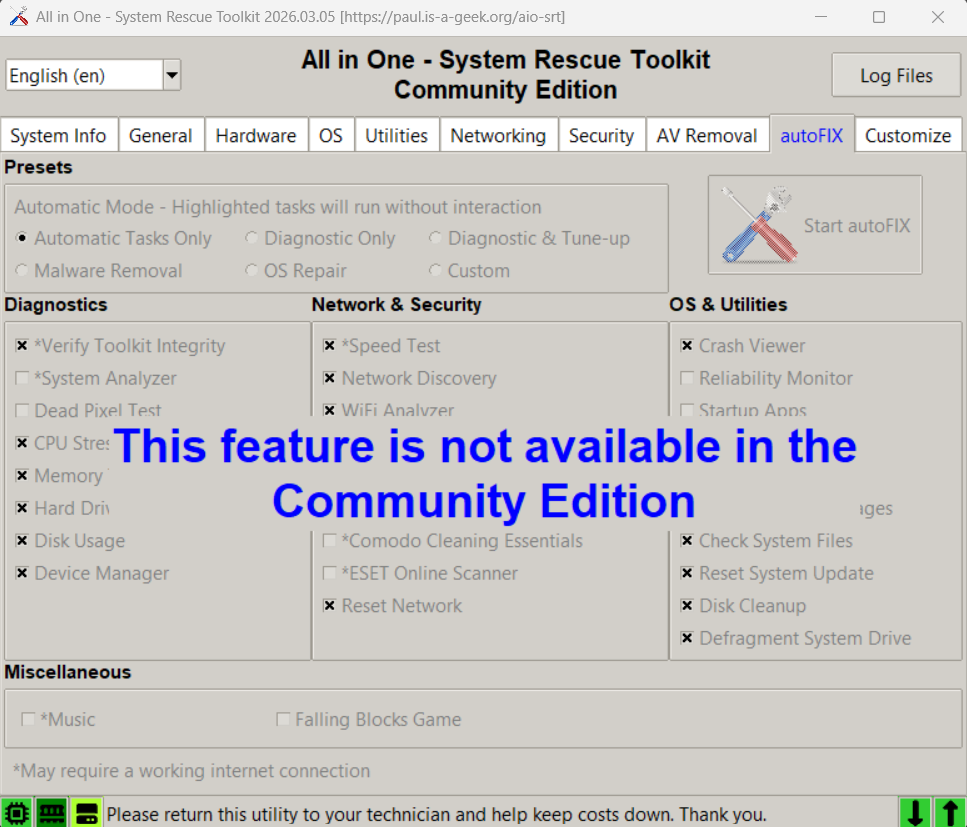Viewport: 967px width, 827px height.
Task: Open the language dropdown arrow
Action: 171,75
